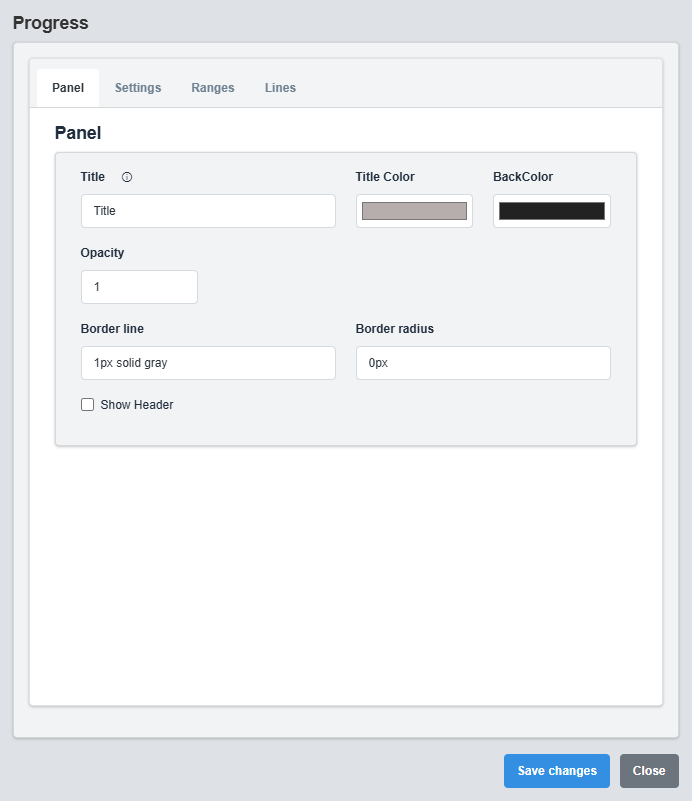Image resolution: width=692 pixels, height=801 pixels.
Task: Click the Opacity label
Action: 102,253
